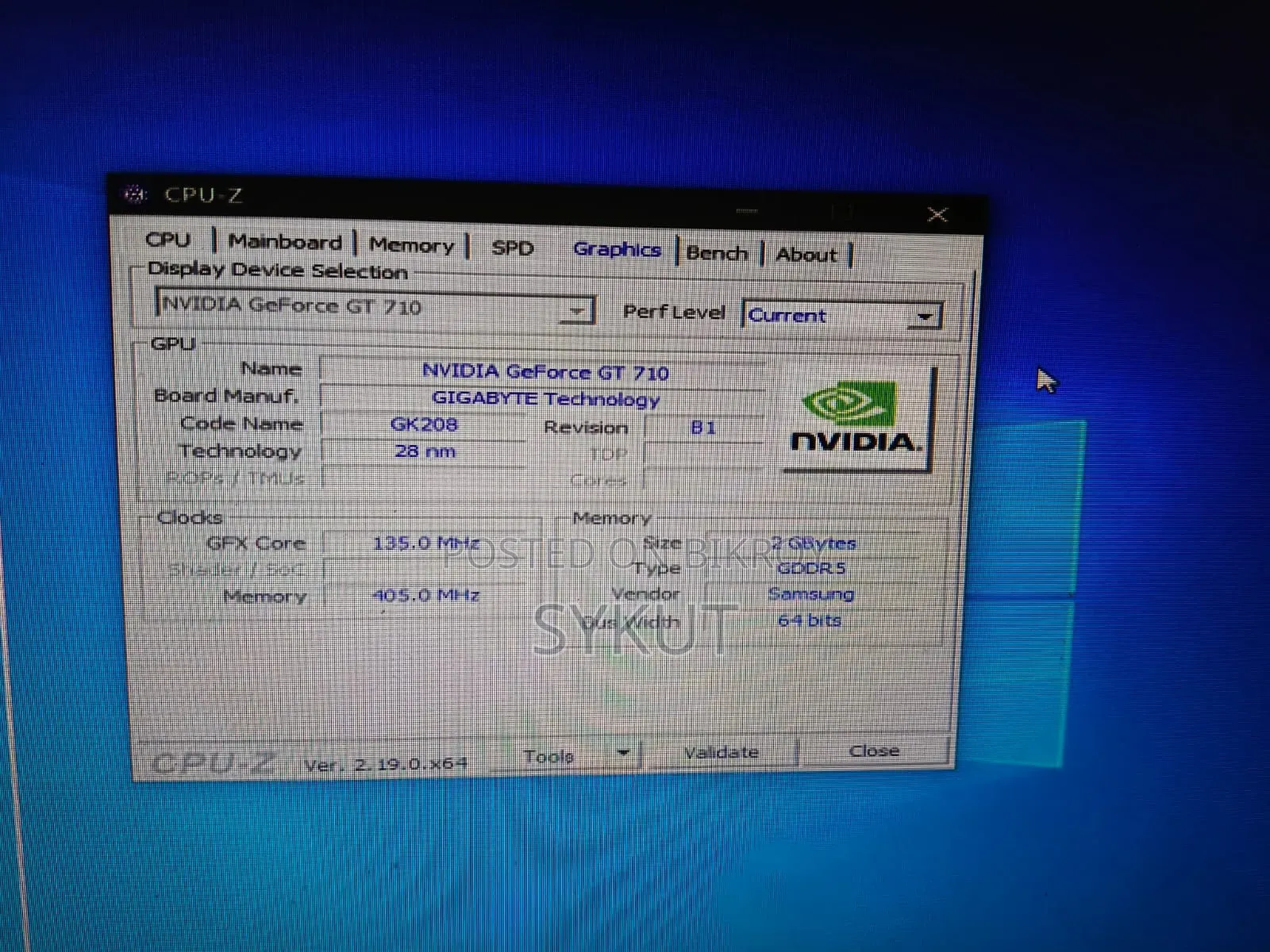This screenshot has height=952, width=1270.
Task: Click the Ver. 2.19.0.x64 version text
Action: click(x=386, y=764)
